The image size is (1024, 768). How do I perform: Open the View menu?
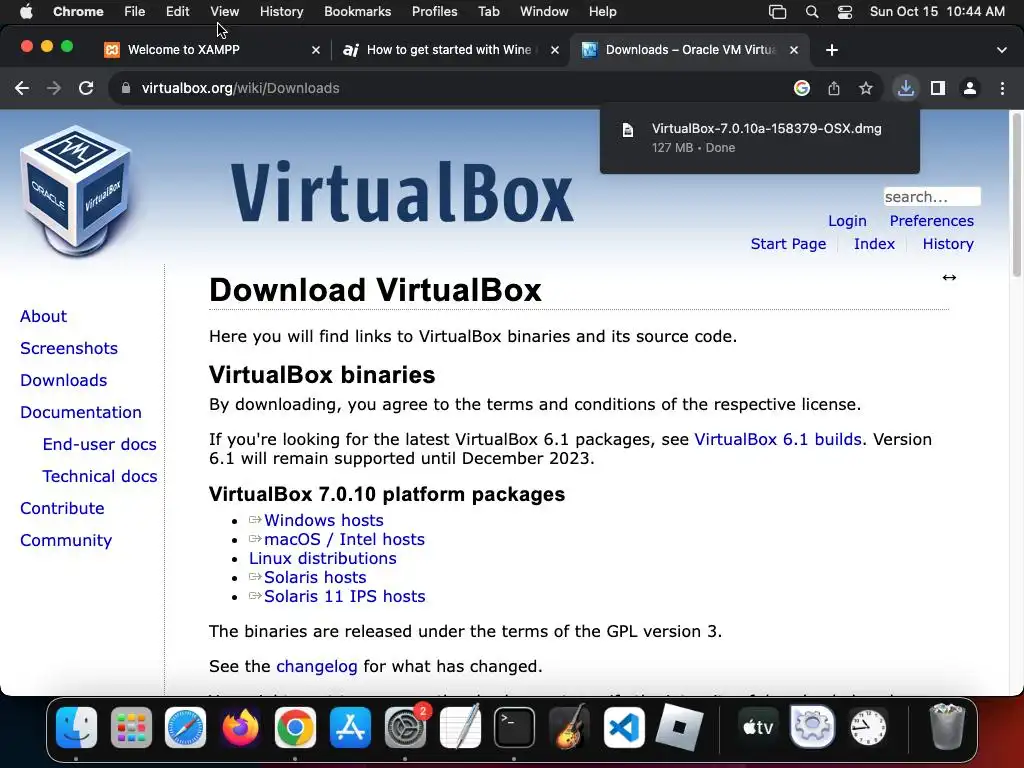click(224, 12)
